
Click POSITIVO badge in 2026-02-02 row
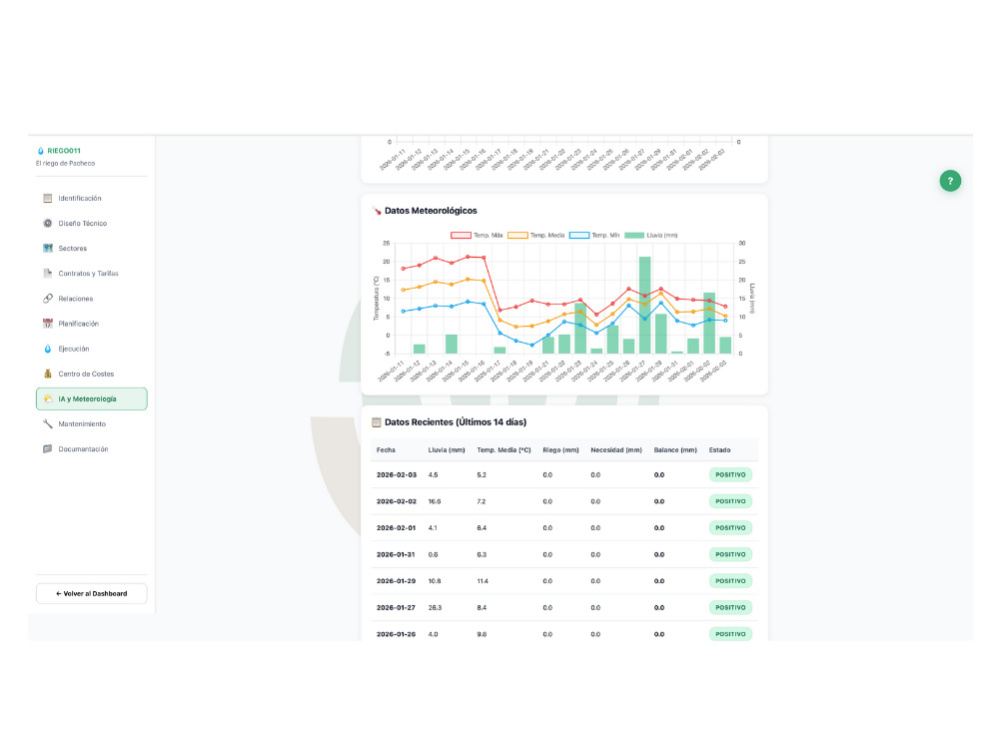coord(730,502)
